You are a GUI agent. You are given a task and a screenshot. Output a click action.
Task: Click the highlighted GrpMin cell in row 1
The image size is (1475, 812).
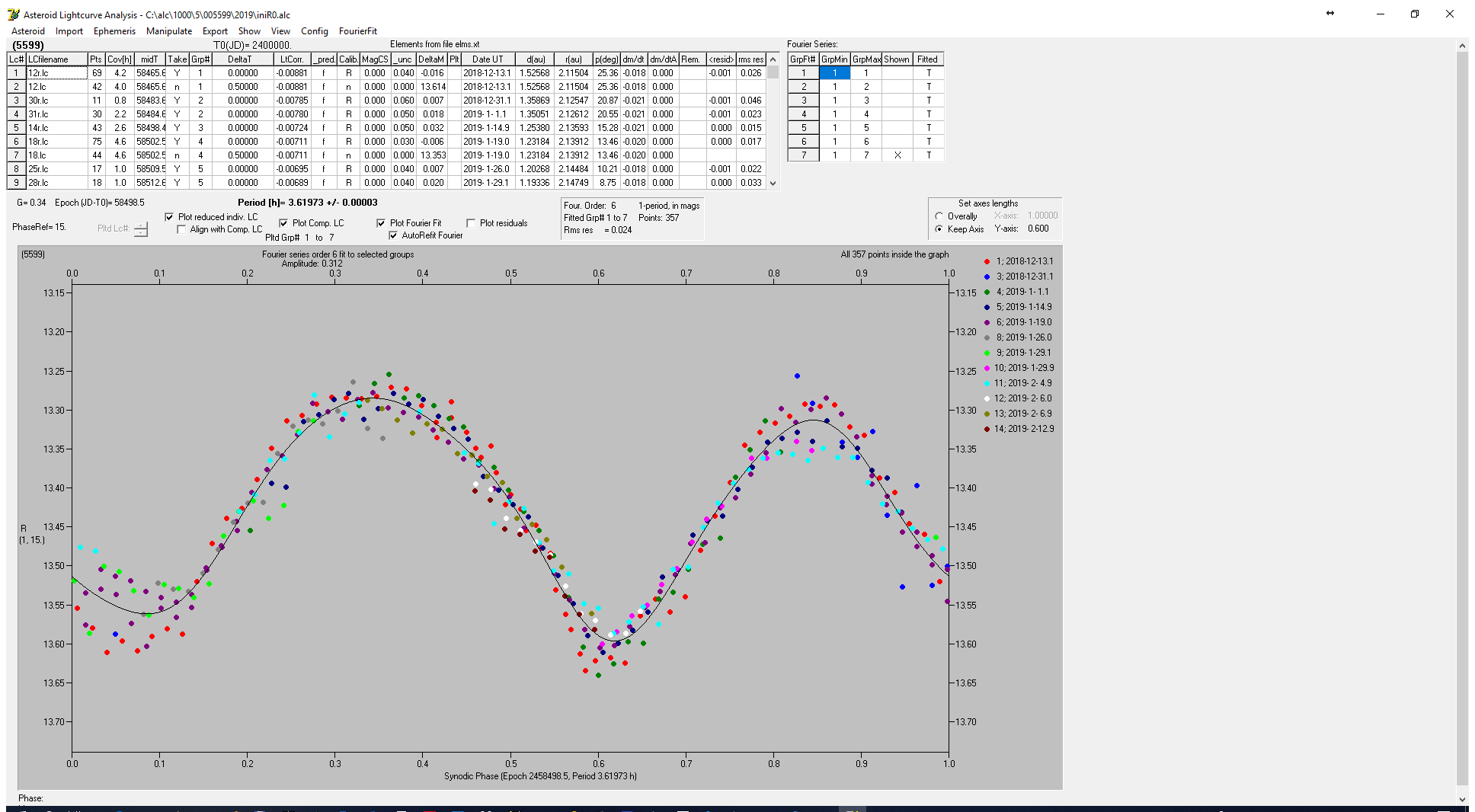(834, 73)
